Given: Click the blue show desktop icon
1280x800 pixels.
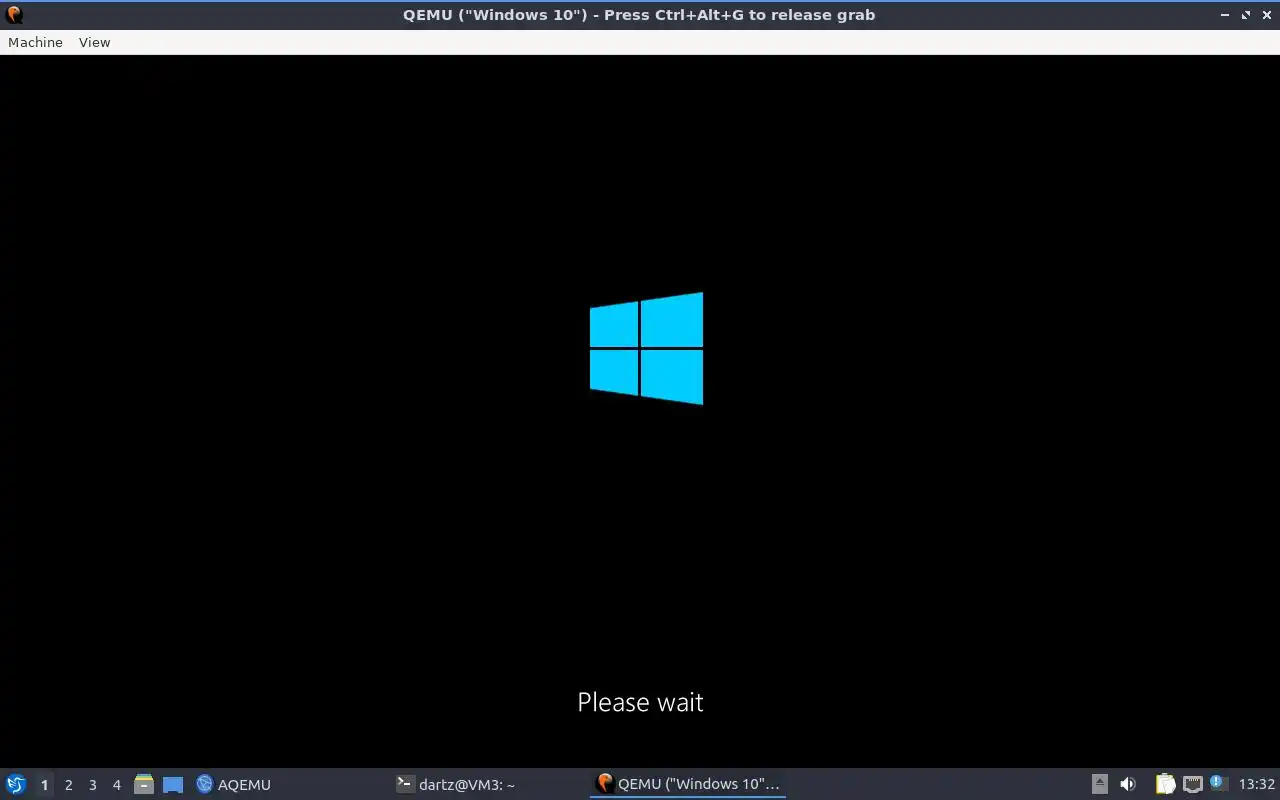Looking at the screenshot, I should 173,785.
